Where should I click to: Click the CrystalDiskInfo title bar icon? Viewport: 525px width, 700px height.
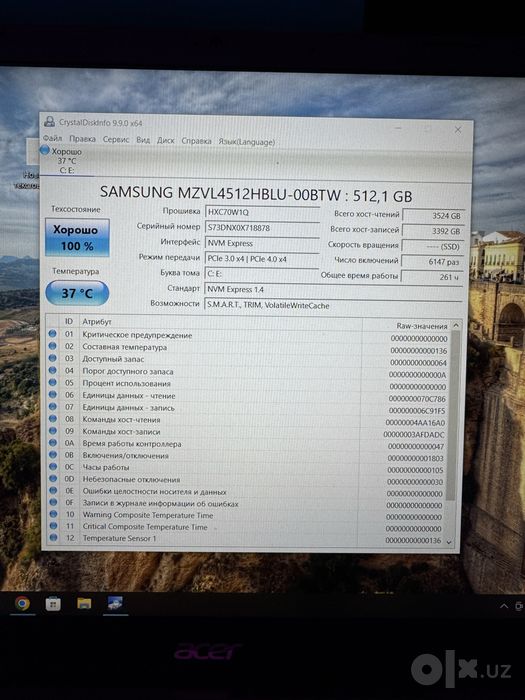[x=50, y=121]
